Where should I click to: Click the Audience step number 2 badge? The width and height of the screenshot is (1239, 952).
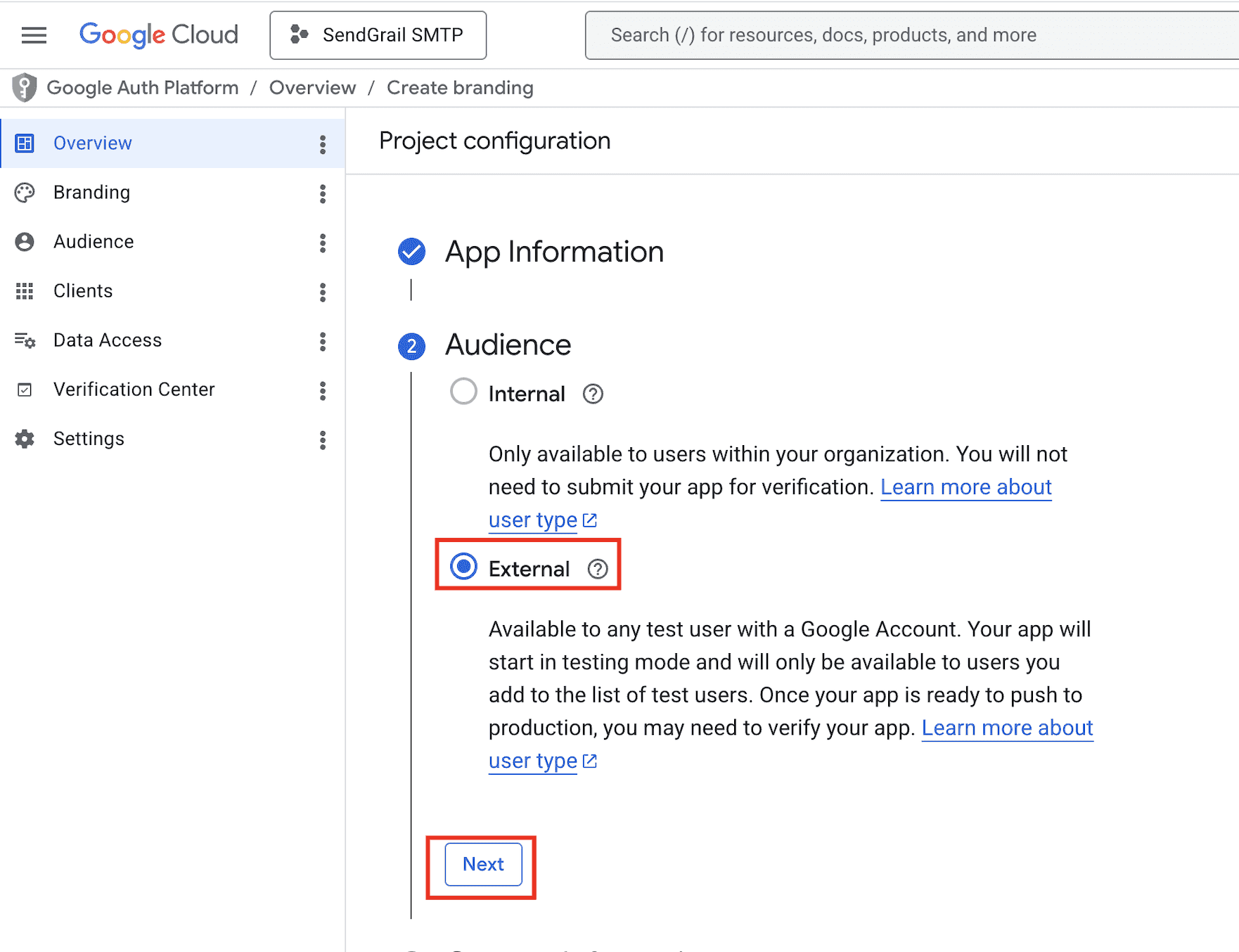[x=411, y=346]
